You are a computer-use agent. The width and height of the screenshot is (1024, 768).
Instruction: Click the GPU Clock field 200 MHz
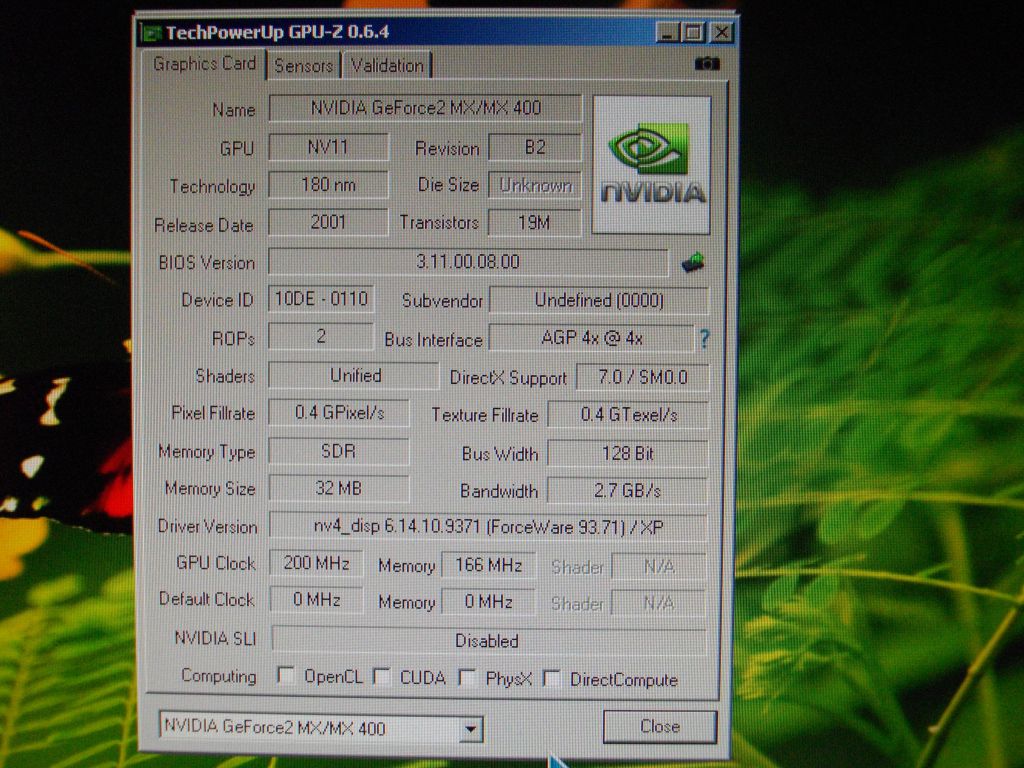(x=316, y=563)
